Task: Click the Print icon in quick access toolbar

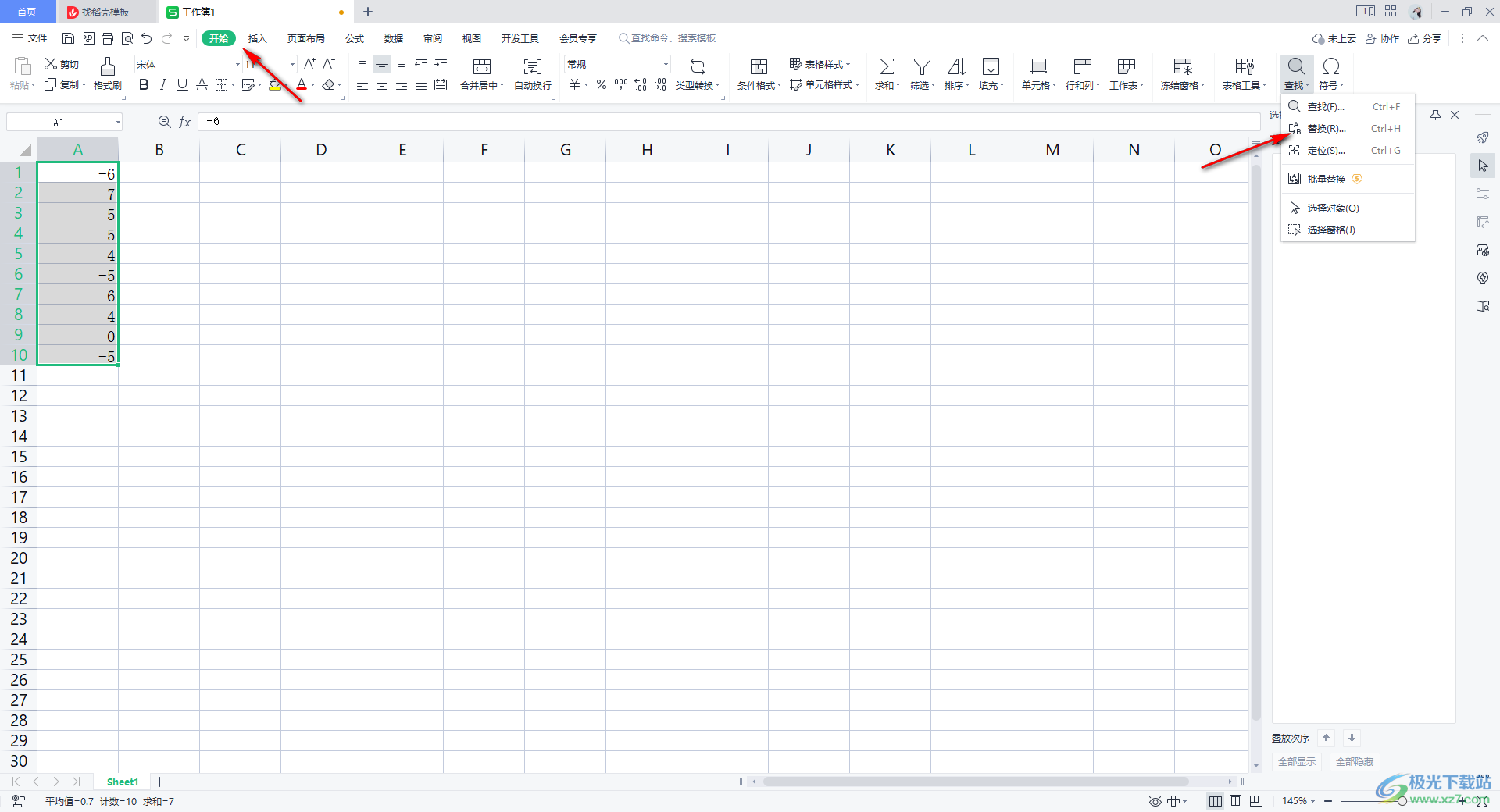Action: pos(108,38)
